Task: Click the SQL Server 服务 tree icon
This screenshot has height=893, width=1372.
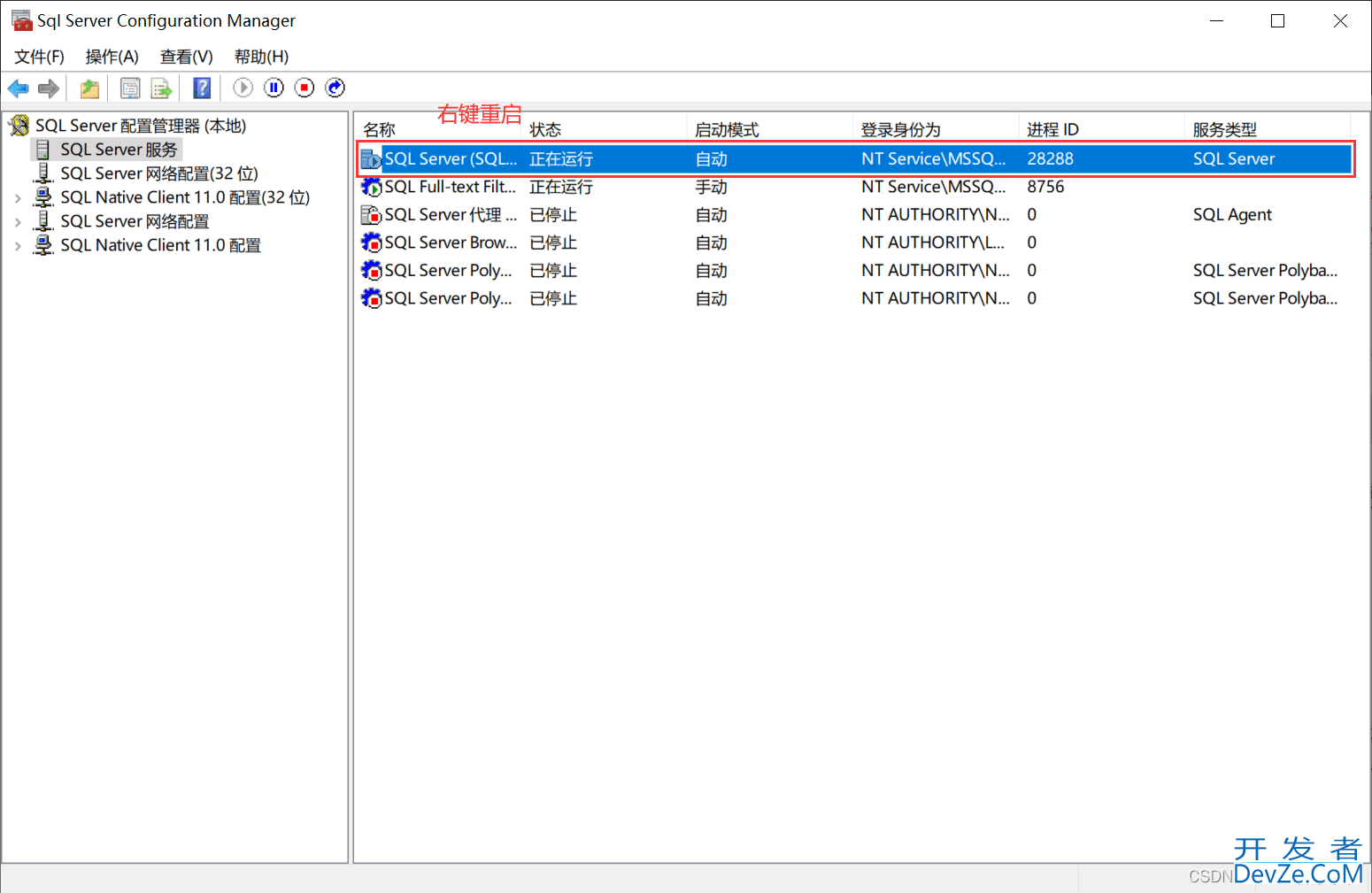Action: (x=42, y=150)
